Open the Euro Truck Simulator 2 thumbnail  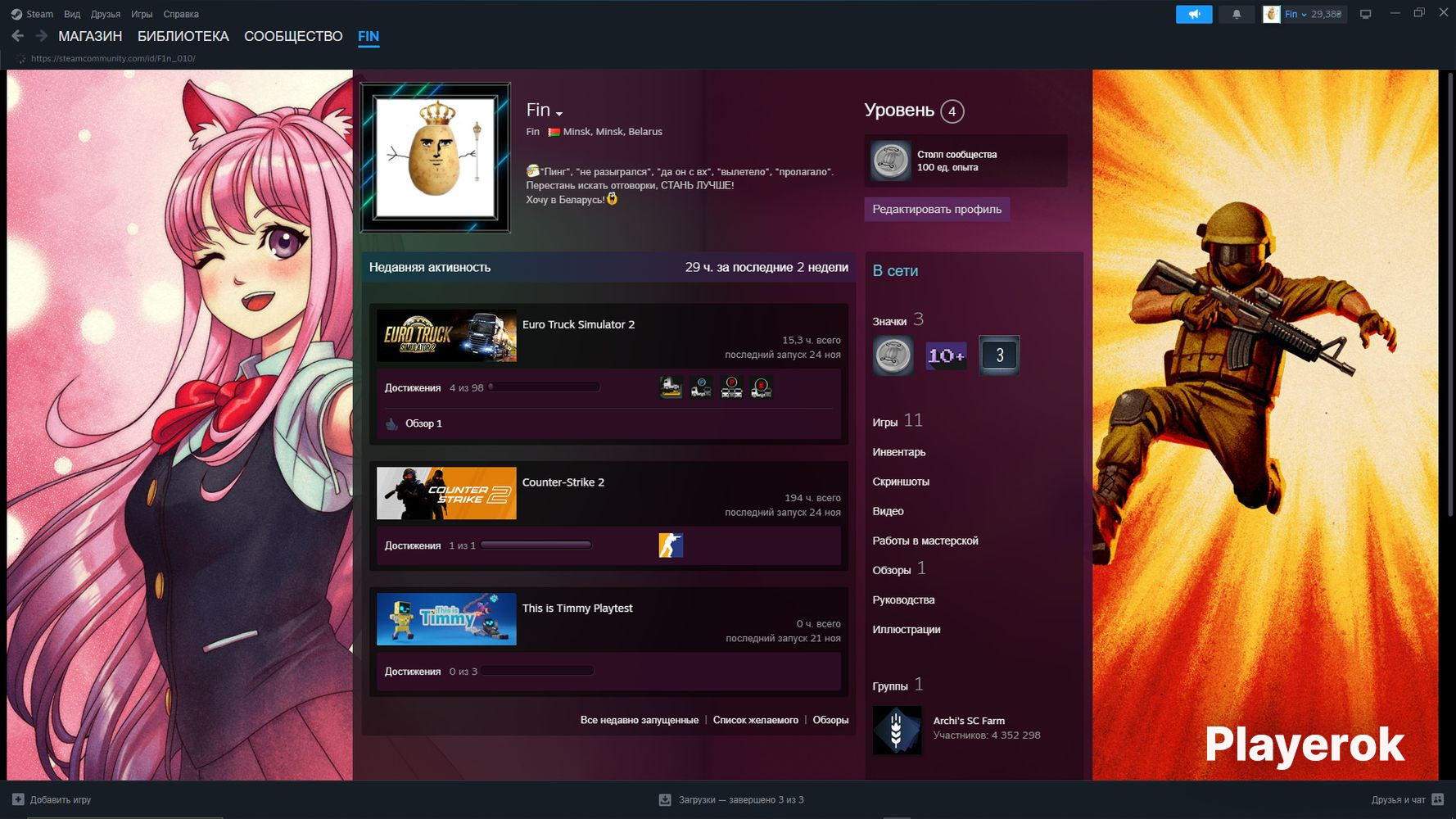click(446, 335)
